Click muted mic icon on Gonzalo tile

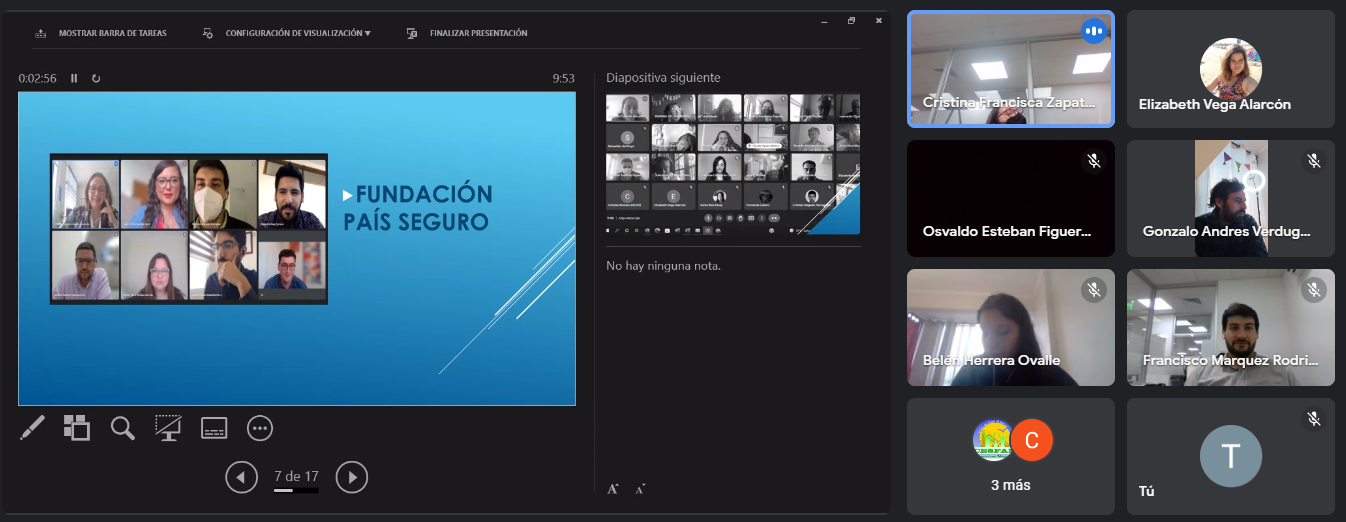[x=1314, y=160]
